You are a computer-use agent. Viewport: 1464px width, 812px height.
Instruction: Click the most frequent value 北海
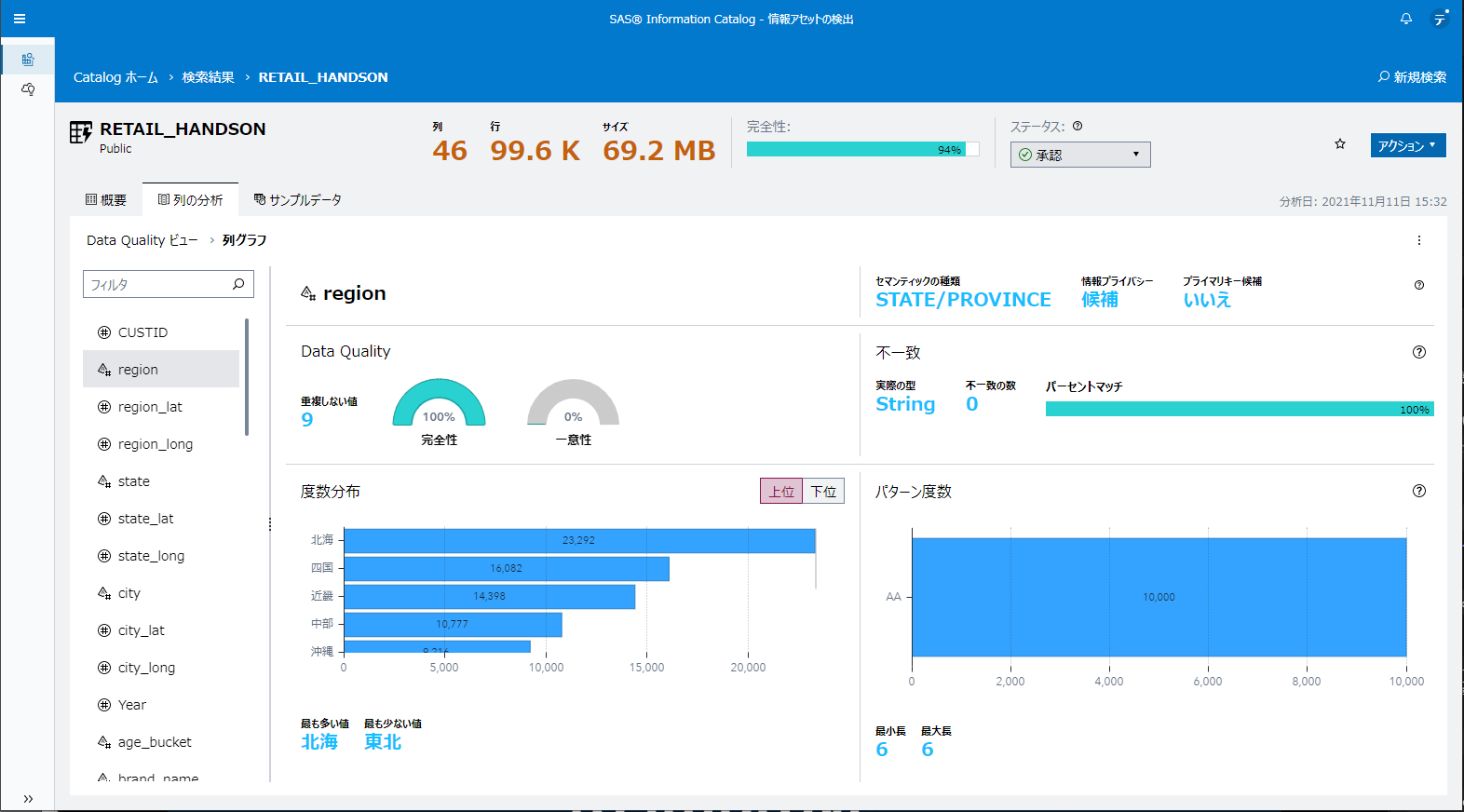(x=319, y=742)
